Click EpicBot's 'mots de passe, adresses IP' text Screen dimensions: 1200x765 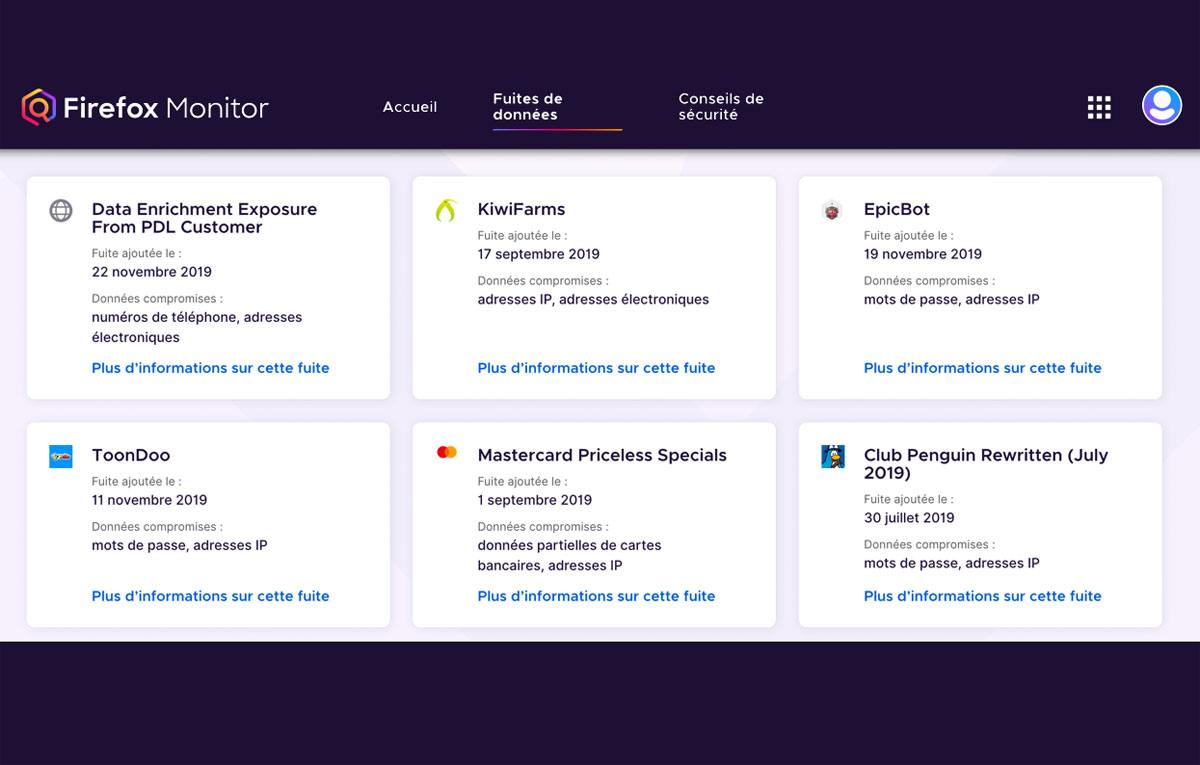(951, 299)
